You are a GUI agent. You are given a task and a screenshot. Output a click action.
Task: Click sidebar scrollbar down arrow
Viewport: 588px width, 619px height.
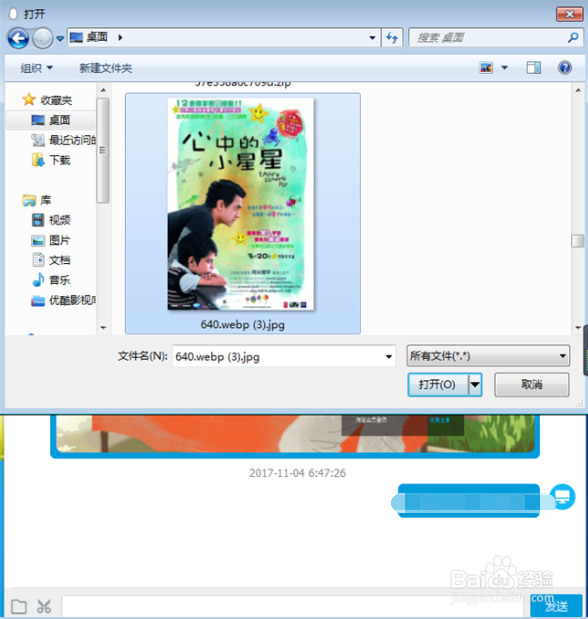point(103,327)
